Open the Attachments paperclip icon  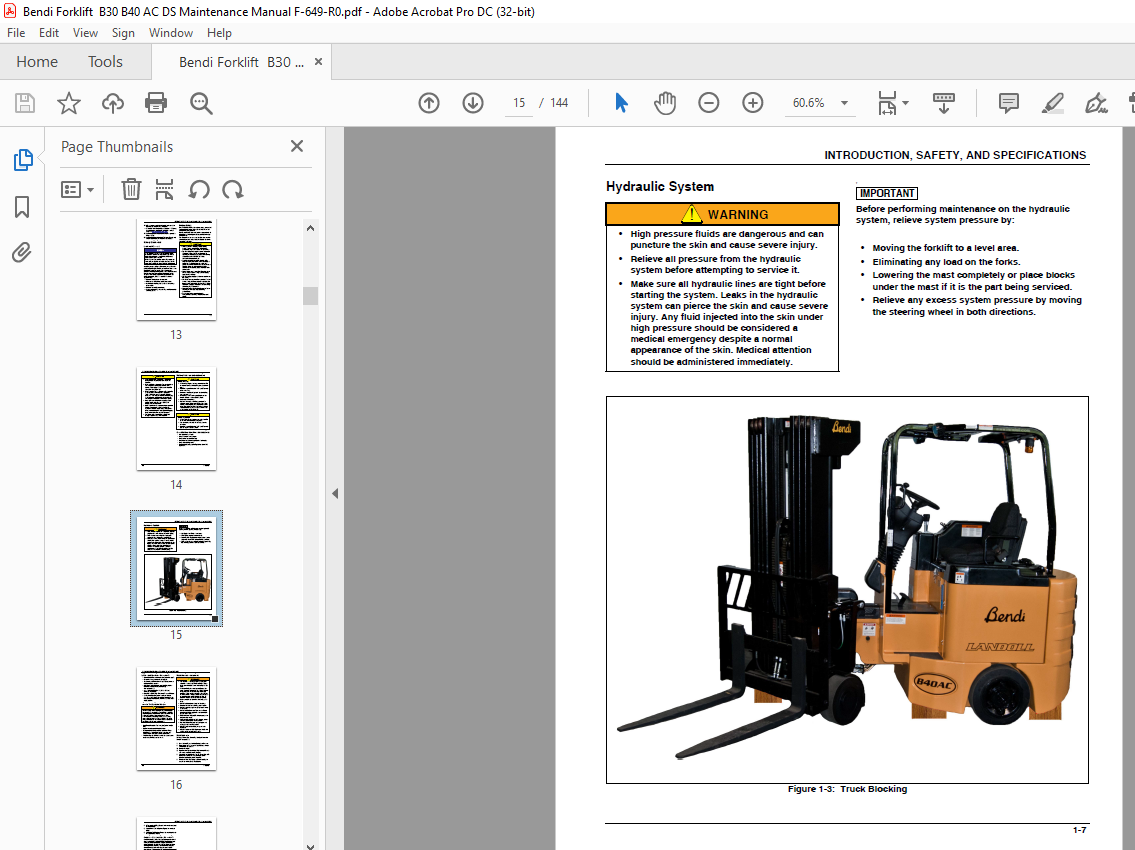[x=22, y=253]
